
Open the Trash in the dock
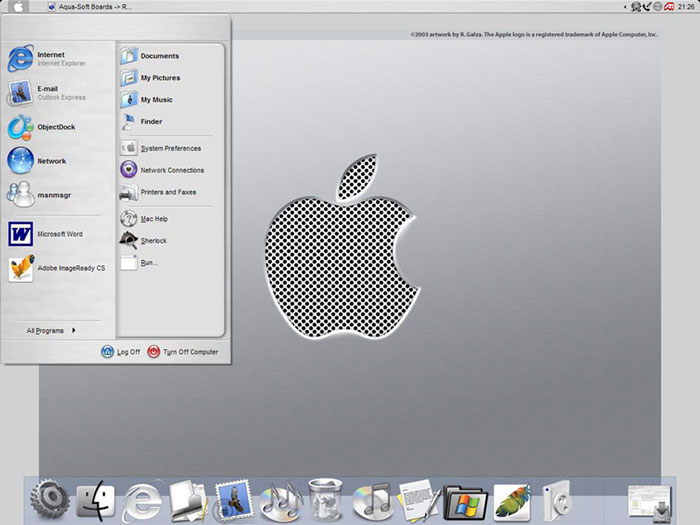(x=326, y=500)
